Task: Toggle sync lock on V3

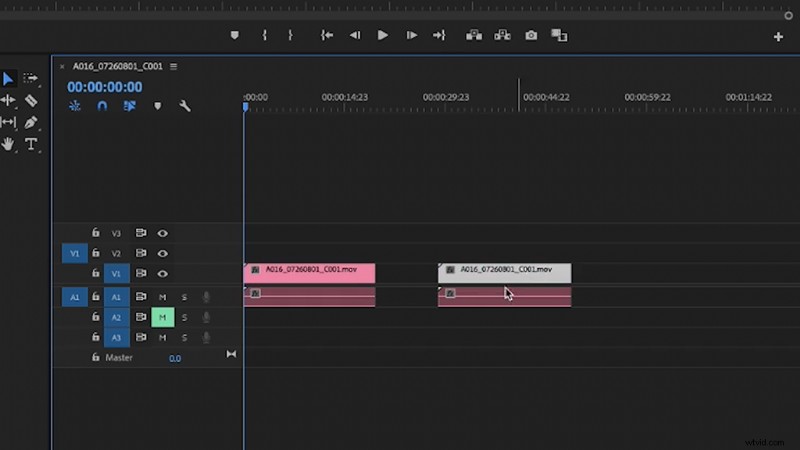Action: click(141, 233)
